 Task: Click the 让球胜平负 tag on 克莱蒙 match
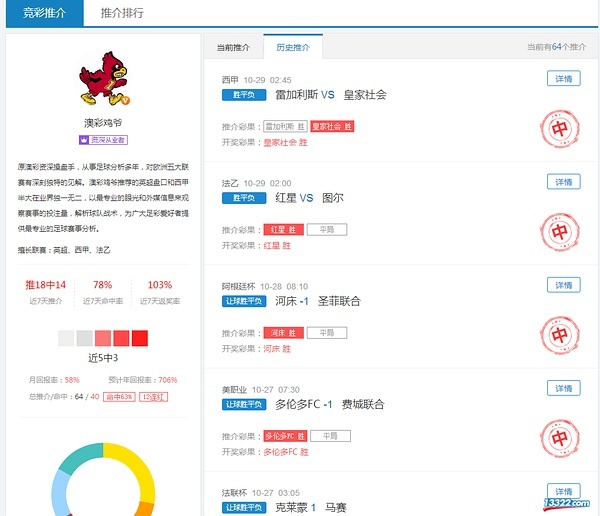(244, 508)
